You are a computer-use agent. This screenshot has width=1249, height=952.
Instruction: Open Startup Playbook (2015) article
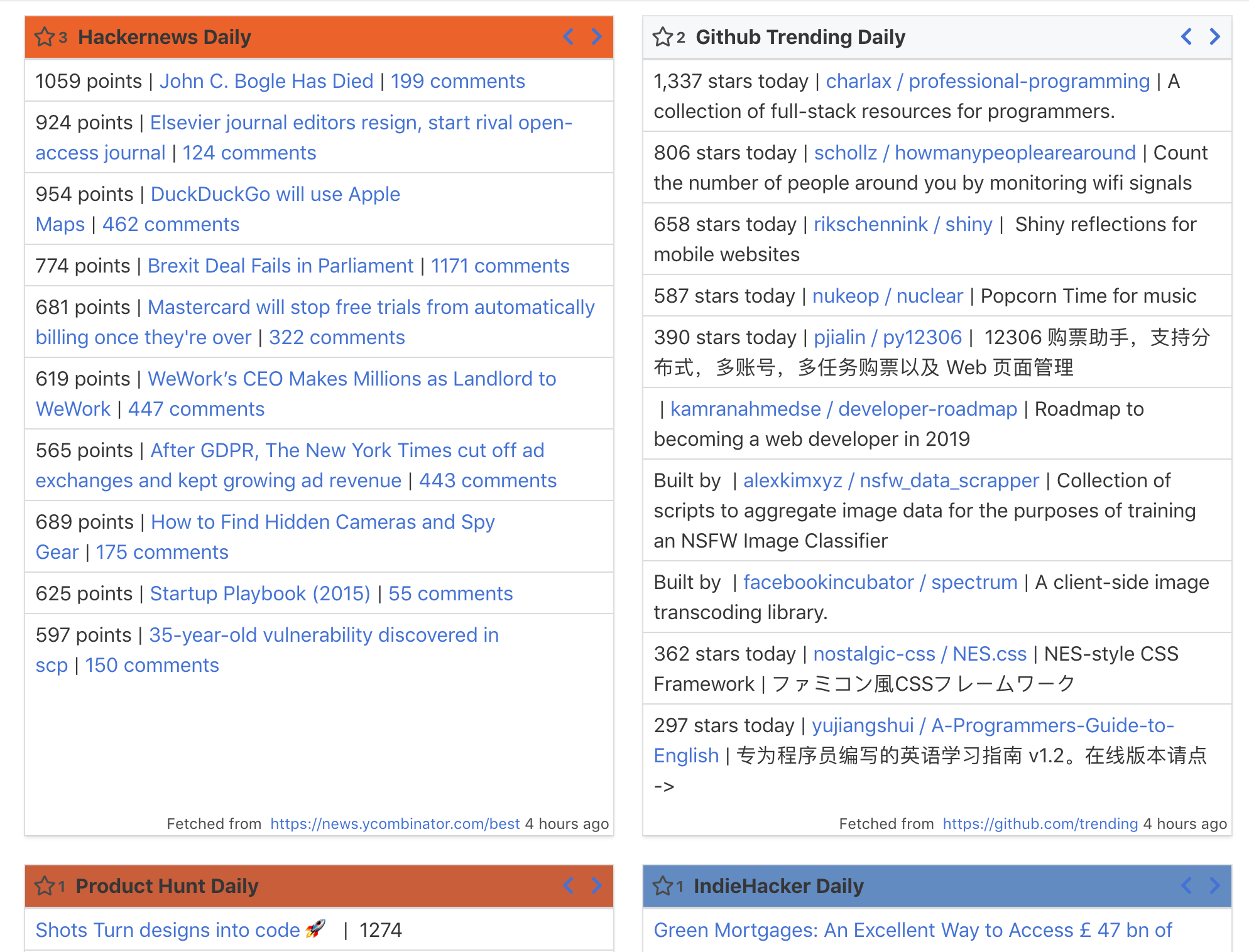click(260, 593)
